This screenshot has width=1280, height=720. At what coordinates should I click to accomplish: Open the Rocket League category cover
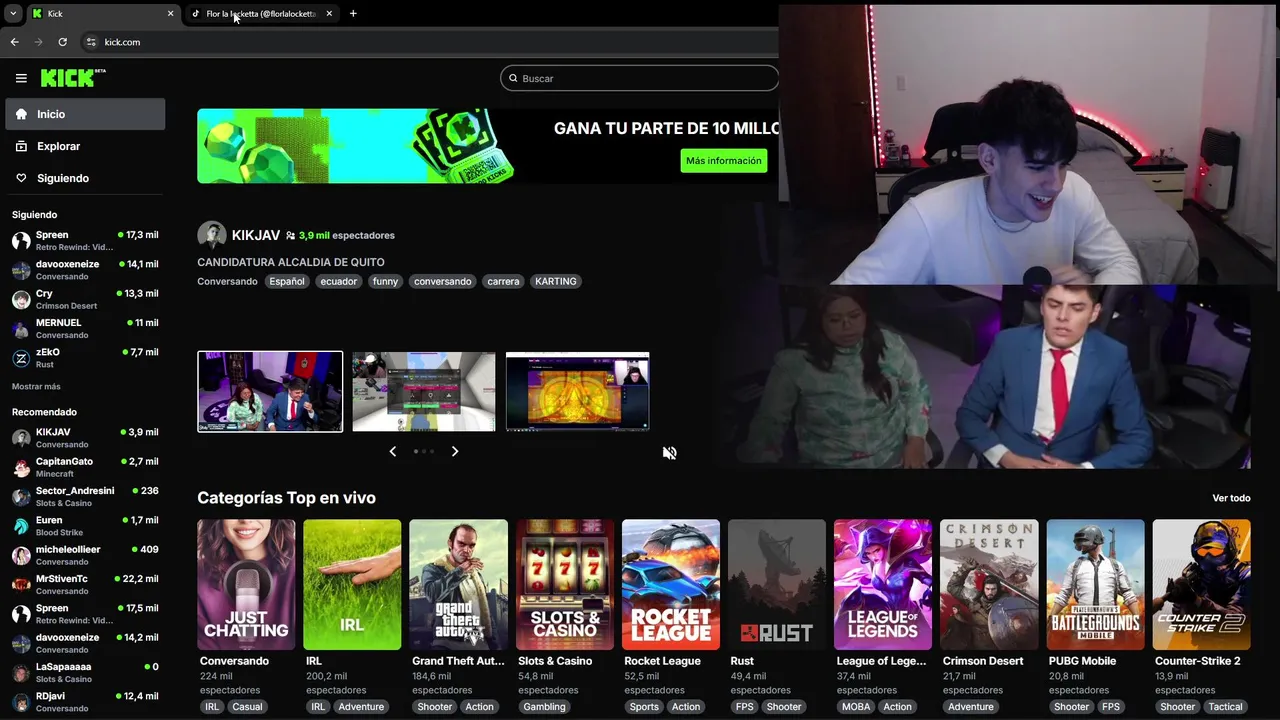coord(671,584)
